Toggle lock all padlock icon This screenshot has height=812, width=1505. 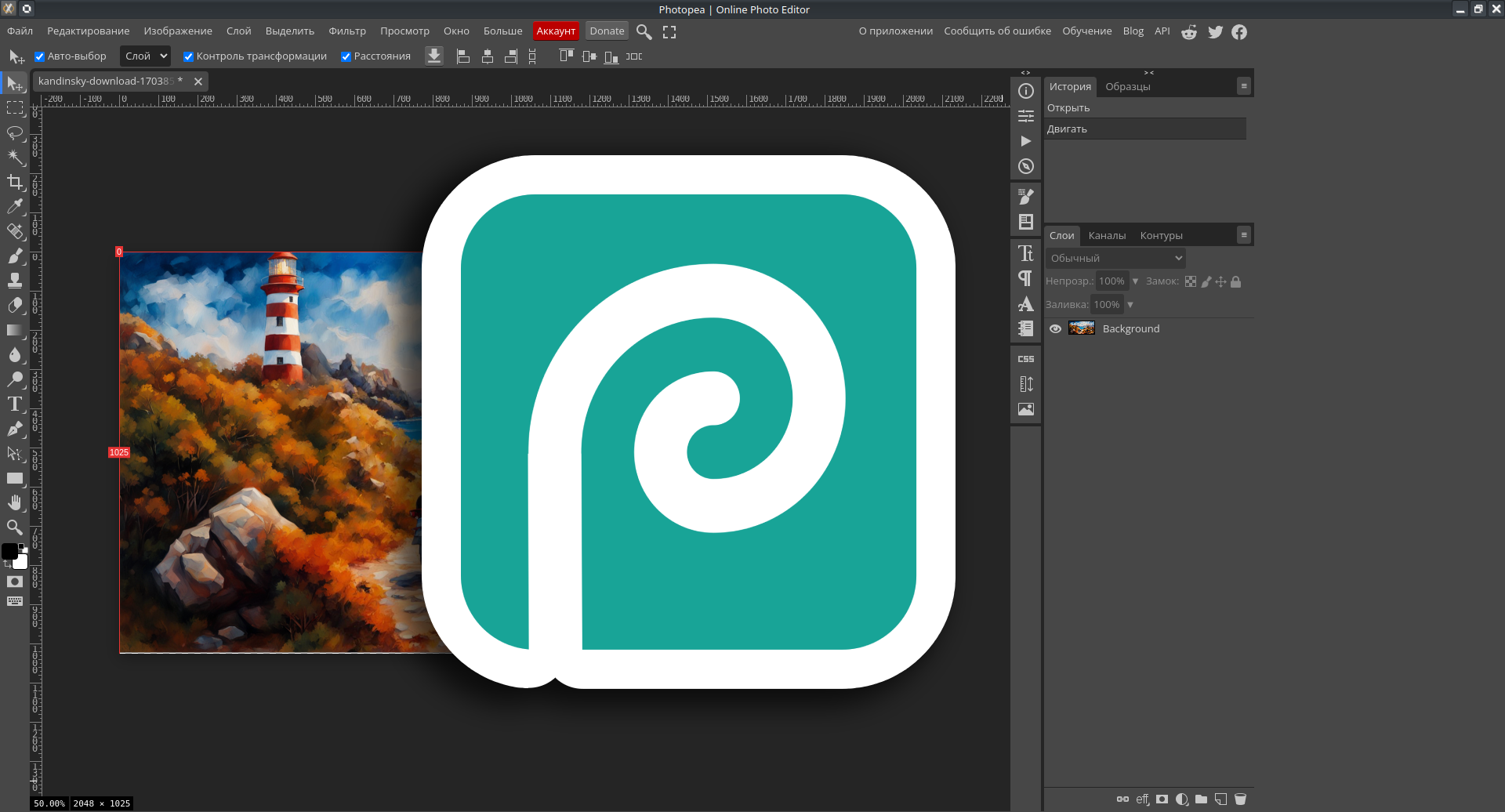(1236, 281)
